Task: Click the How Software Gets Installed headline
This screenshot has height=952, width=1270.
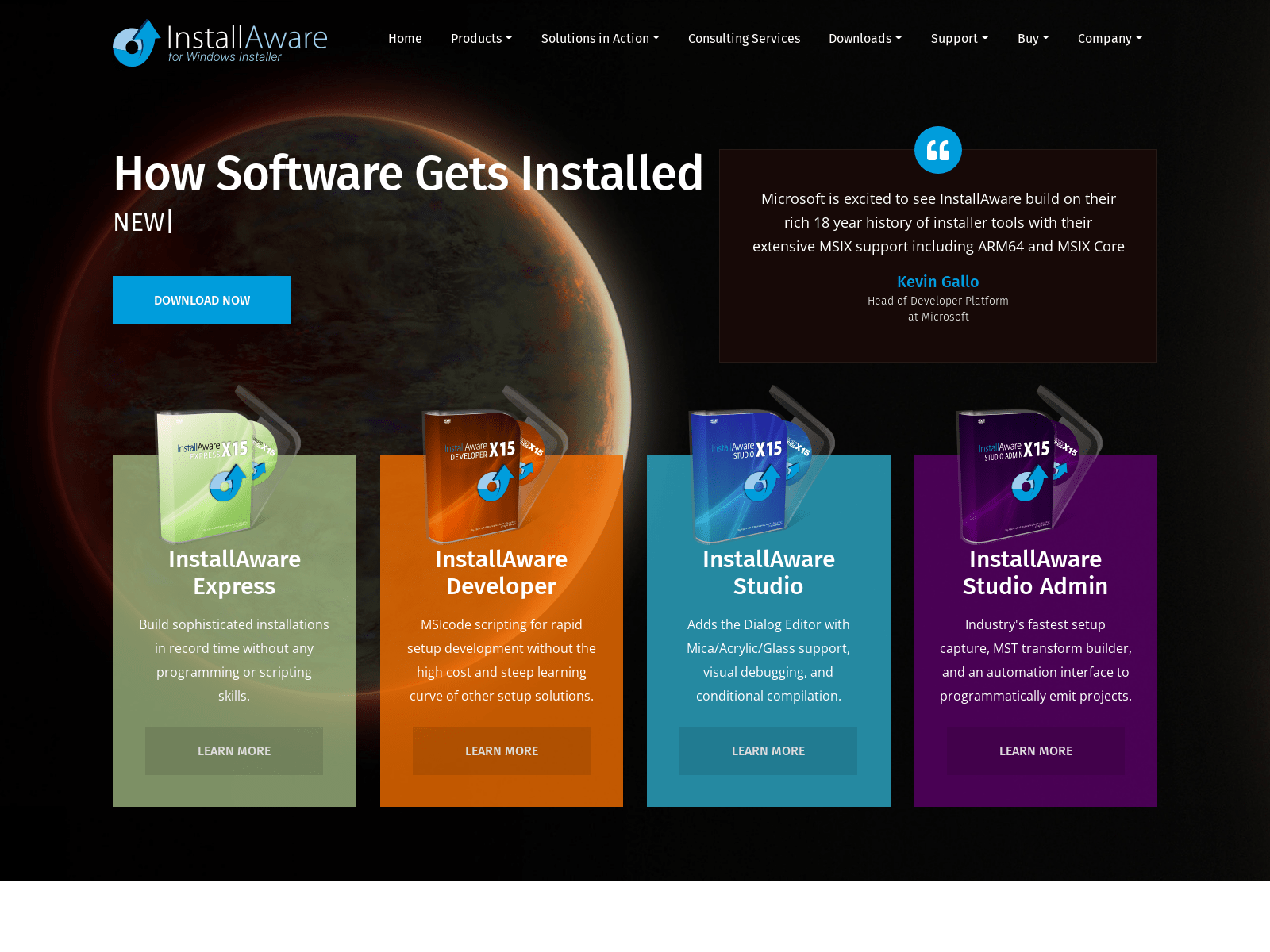Action: tap(408, 173)
